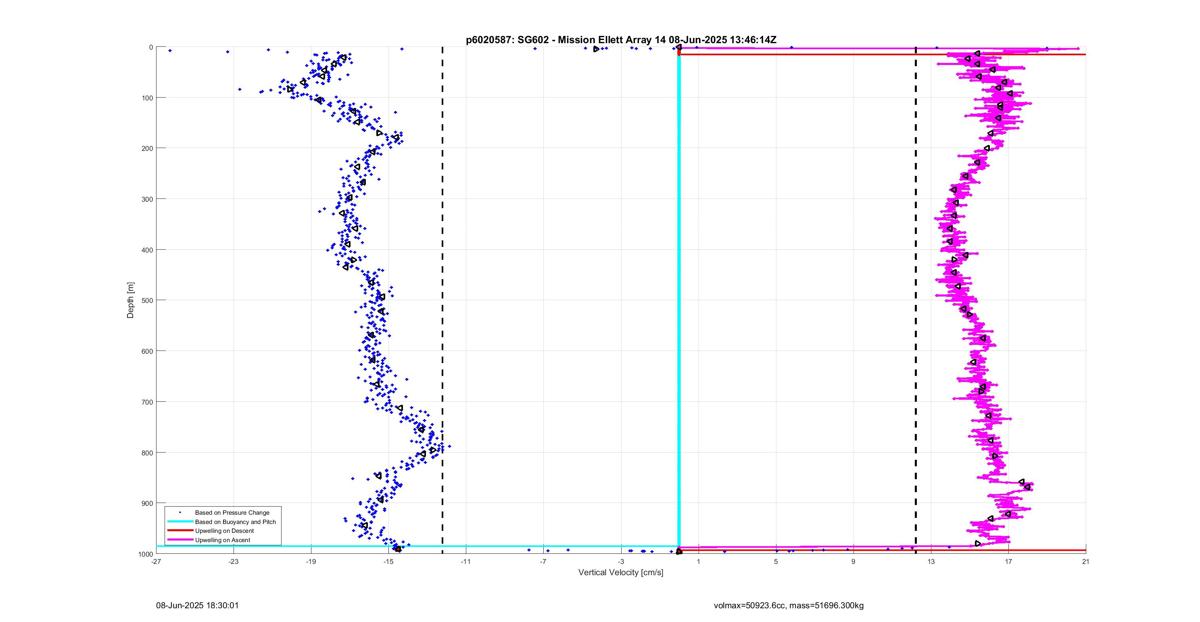Select legend entry "Based on Buoyancy and Pitch"
This screenshot has height=622, width=1200.
pos(235,522)
